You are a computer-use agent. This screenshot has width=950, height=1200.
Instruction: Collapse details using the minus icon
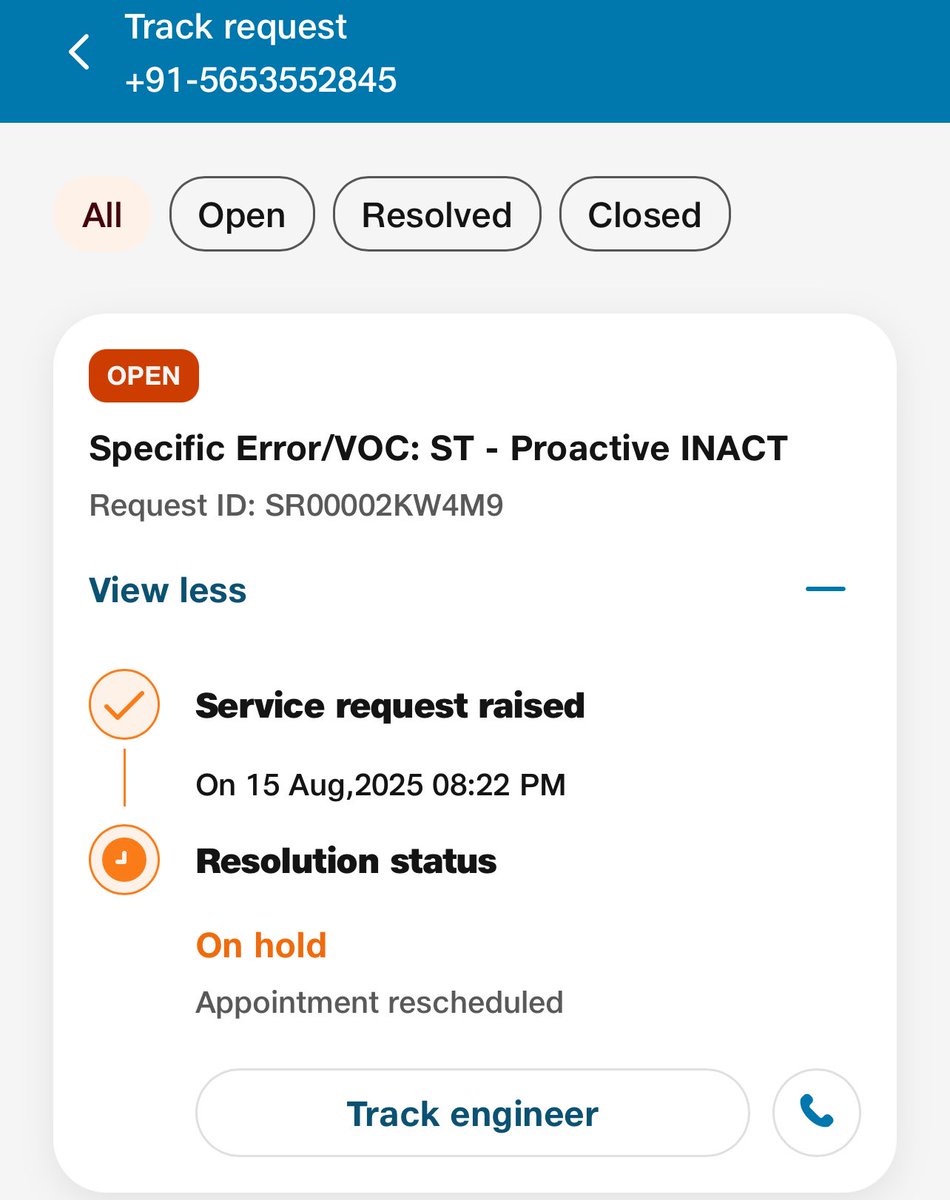coord(825,589)
